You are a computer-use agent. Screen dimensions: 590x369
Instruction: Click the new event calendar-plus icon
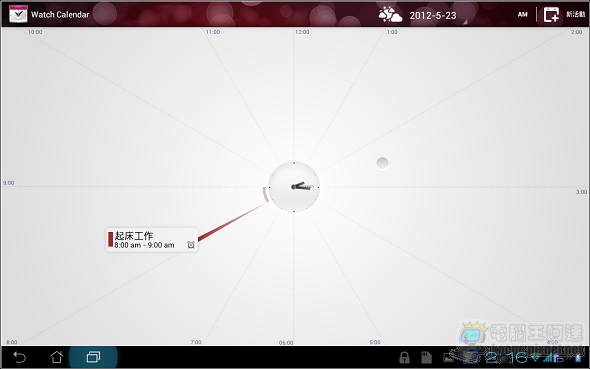[551, 15]
